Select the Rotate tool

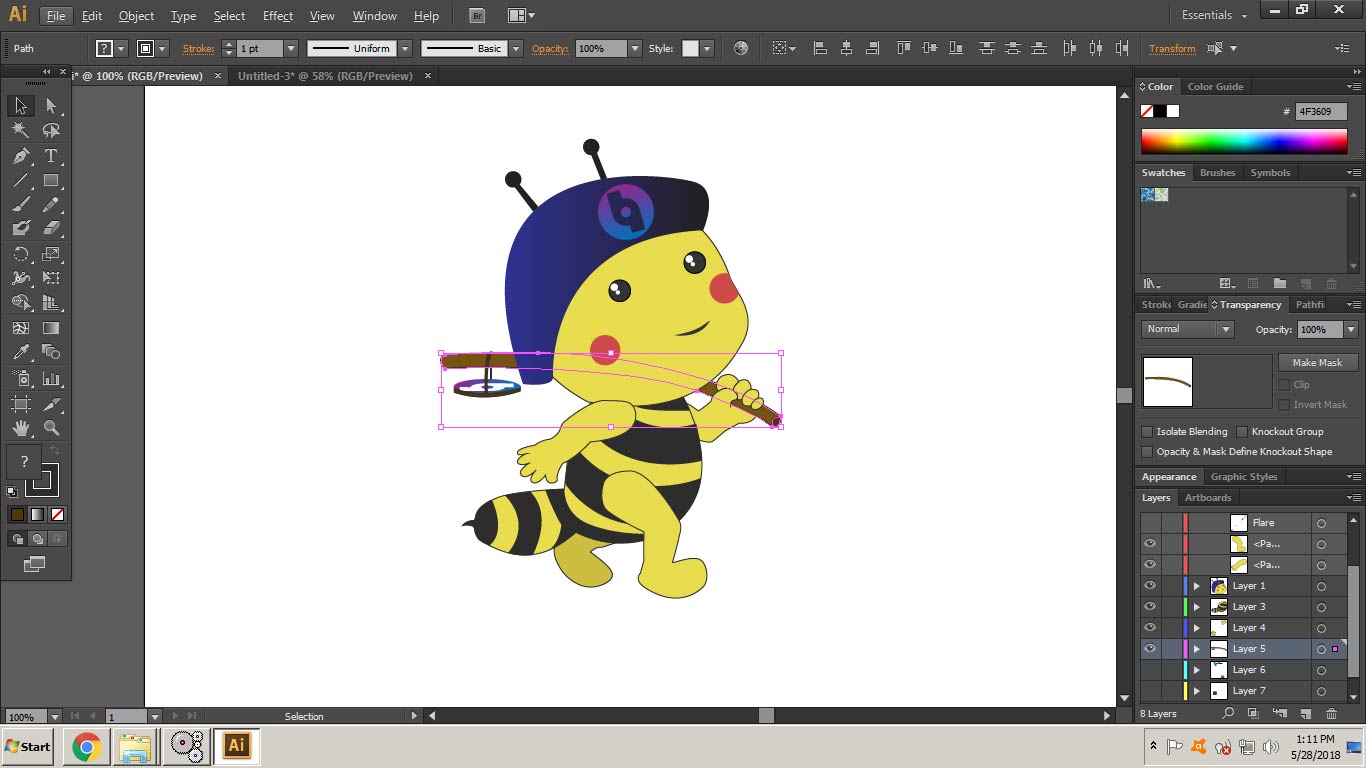[x=21, y=254]
